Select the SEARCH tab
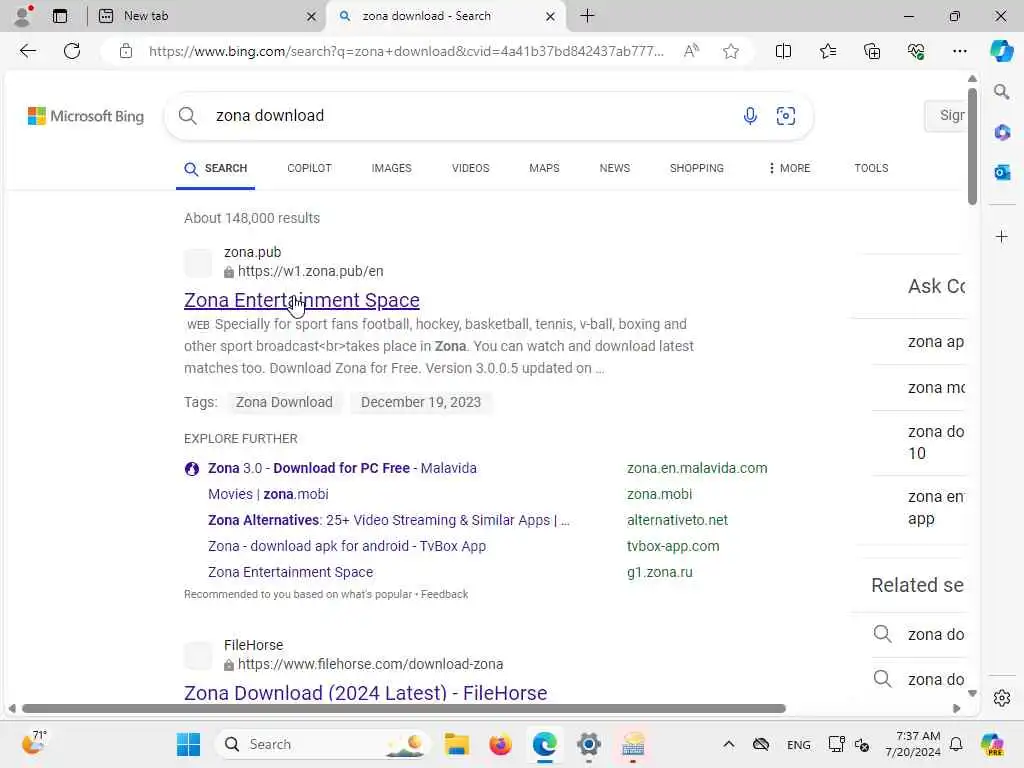 [216, 168]
